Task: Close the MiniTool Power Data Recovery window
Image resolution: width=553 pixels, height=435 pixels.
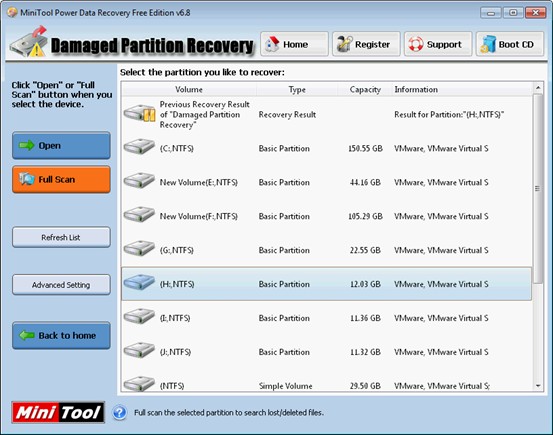Action: pyautogui.click(x=535, y=13)
